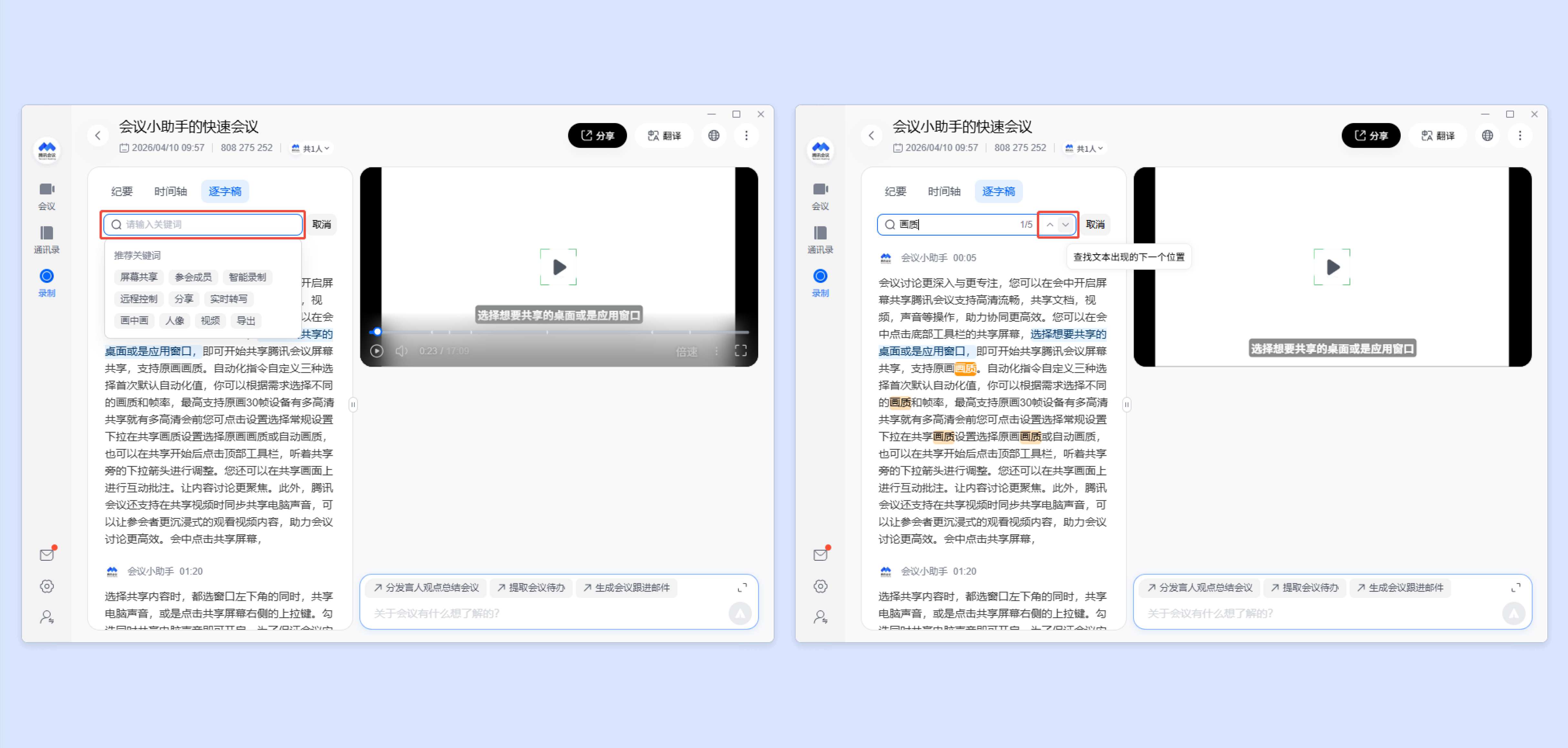This screenshot has width=1568, height=748.
Task: Switch to the 纪要 tab in left window
Action: 122,191
